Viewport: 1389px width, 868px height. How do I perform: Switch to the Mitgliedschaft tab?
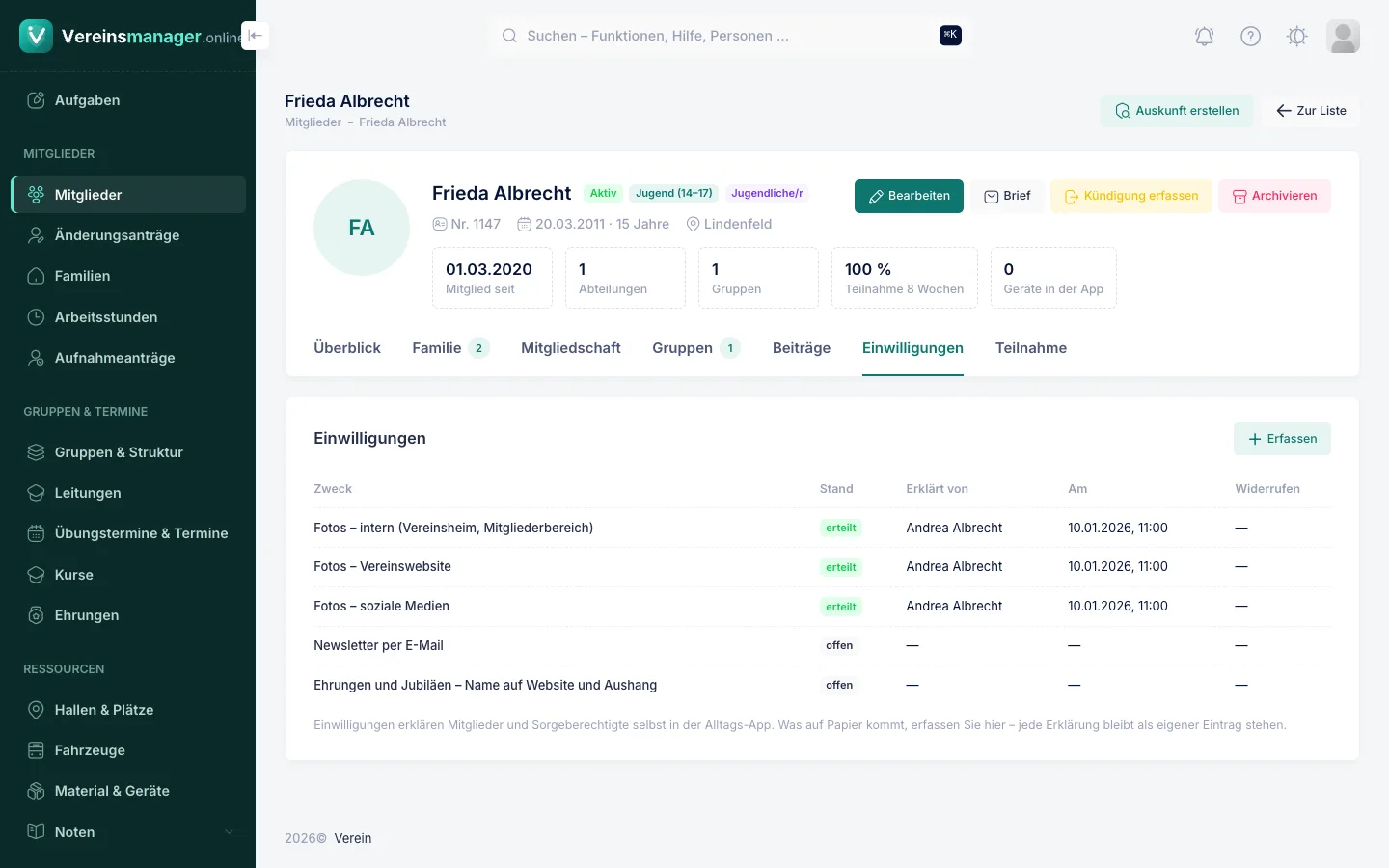(x=571, y=348)
